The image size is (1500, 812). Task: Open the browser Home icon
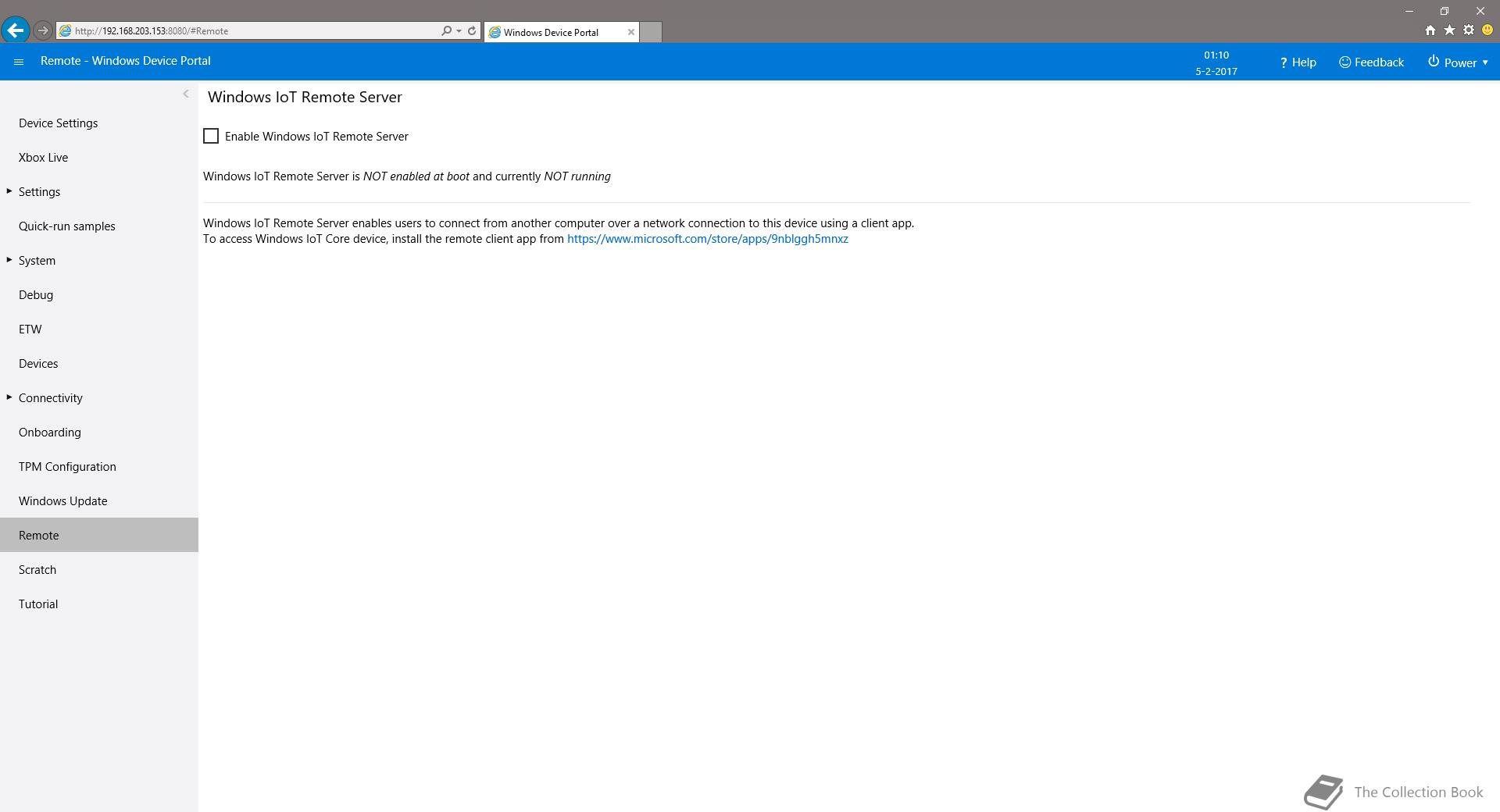1430,30
